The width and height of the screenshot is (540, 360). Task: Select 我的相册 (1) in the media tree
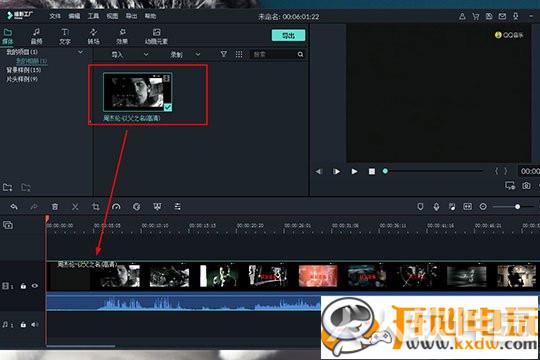32,61
